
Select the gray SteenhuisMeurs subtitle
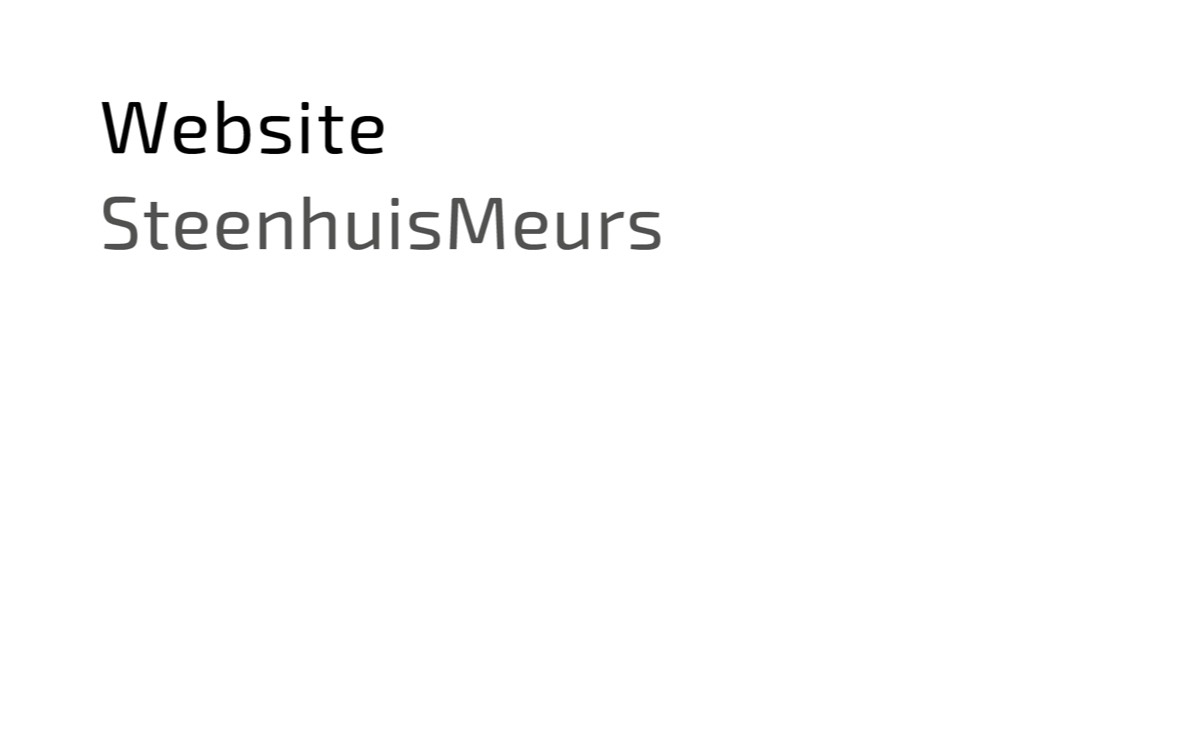click(381, 223)
